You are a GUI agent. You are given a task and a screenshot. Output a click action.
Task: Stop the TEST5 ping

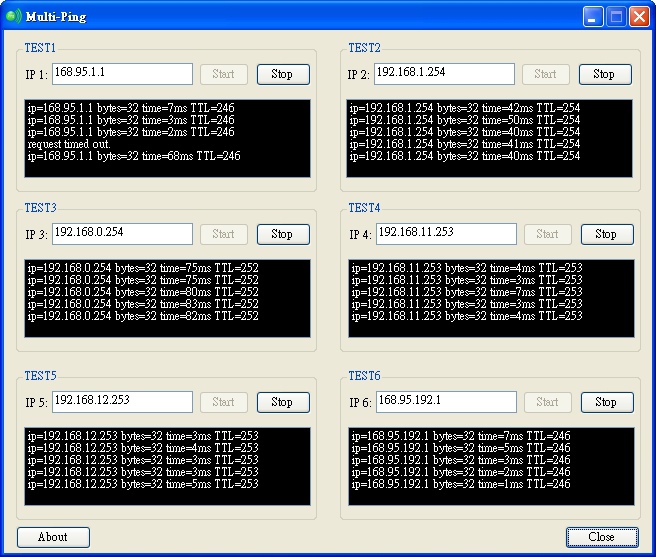[283, 403]
